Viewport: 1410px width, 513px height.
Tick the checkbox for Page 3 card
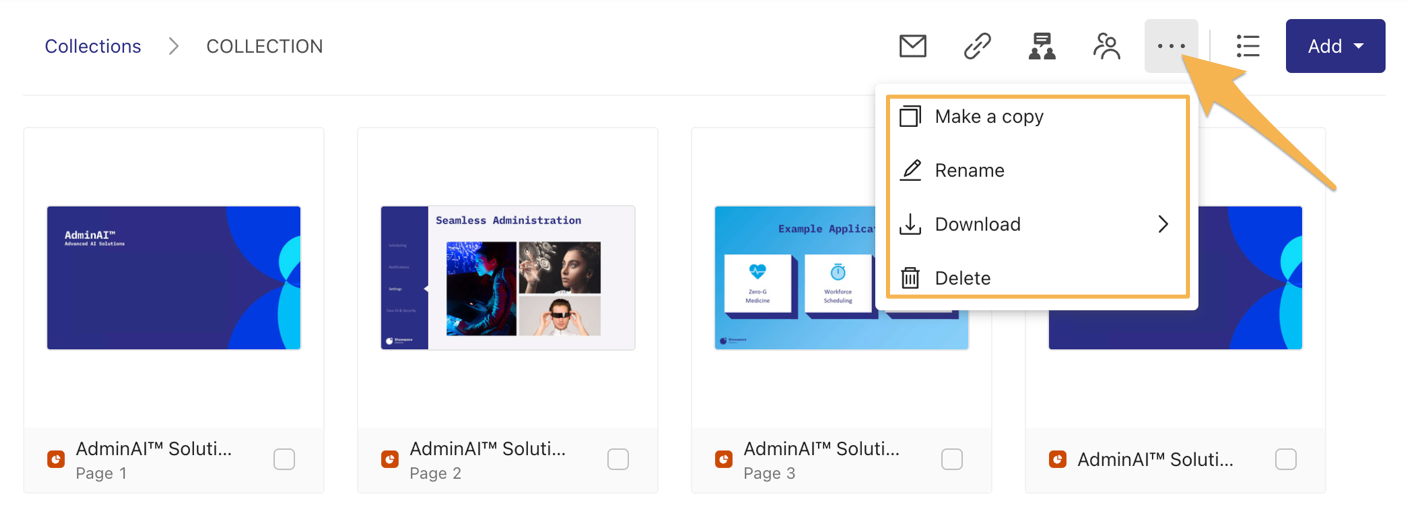pos(952,459)
